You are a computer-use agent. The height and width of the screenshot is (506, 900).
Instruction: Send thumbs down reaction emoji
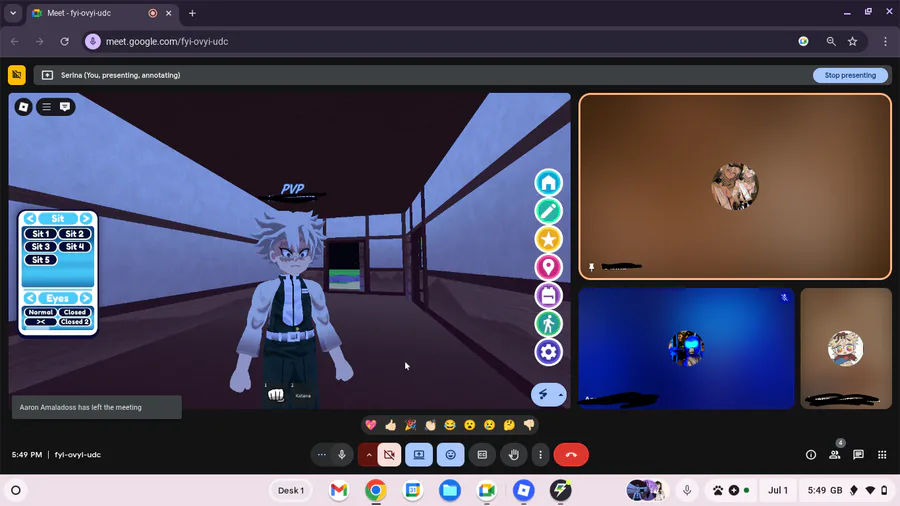[x=529, y=425]
